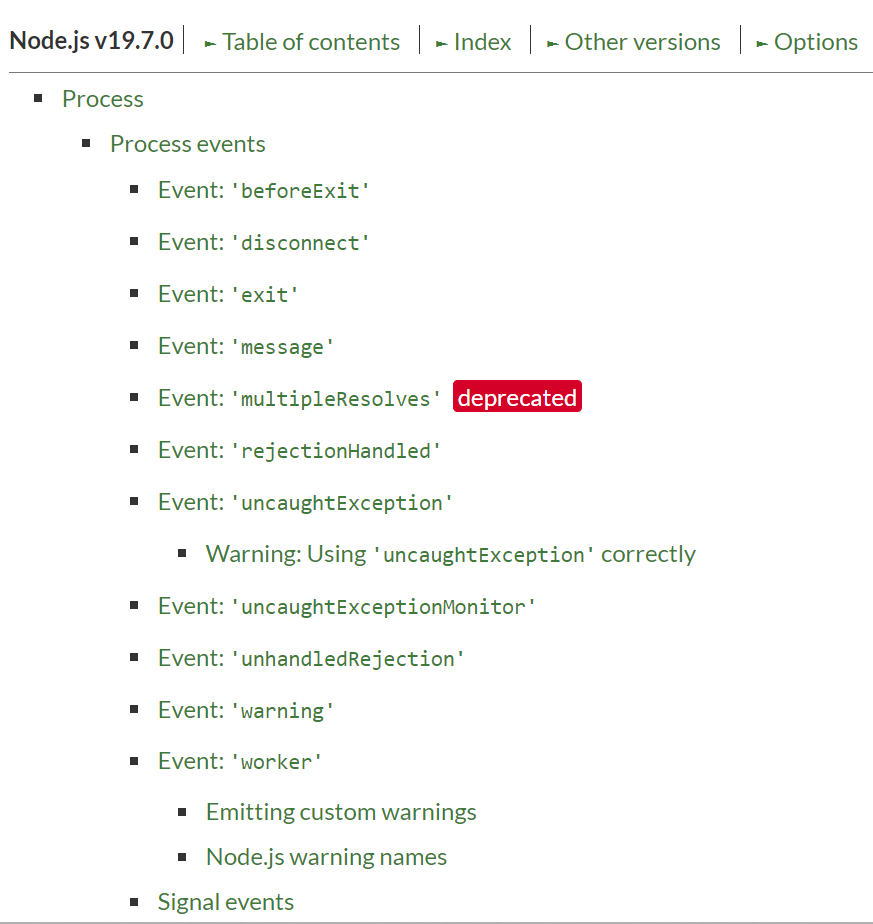Click the Node.js v19.7.0 heading
Screen dimensions: 873x924
[x=91, y=41]
